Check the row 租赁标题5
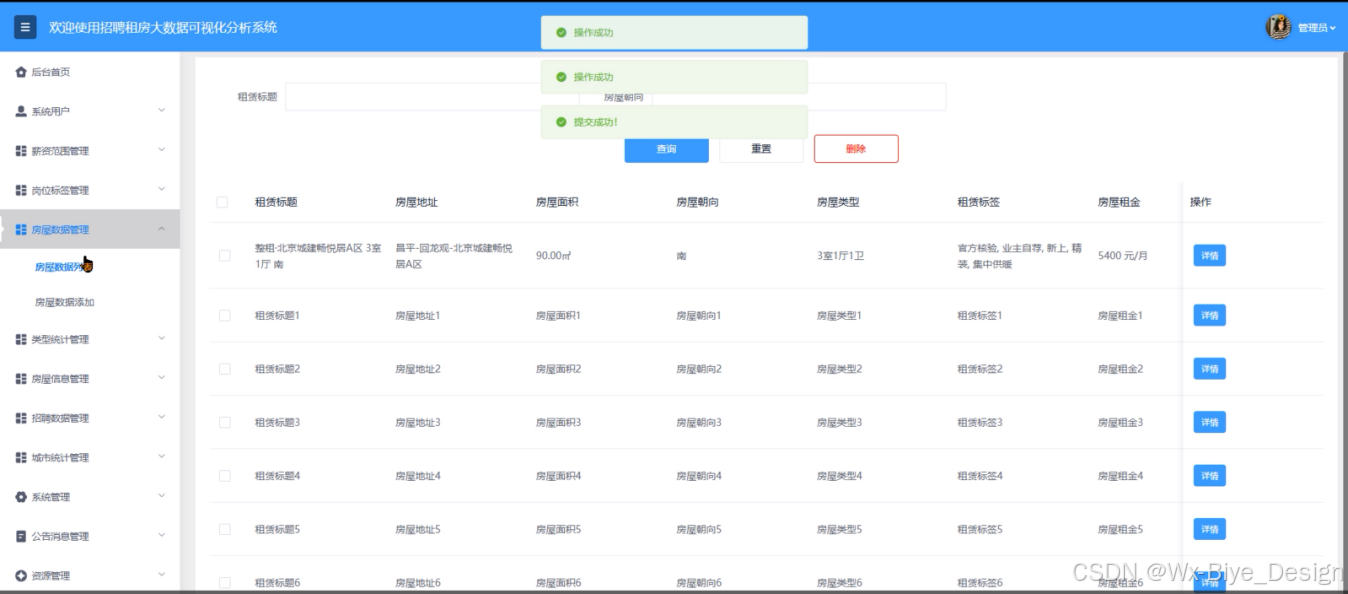The height and width of the screenshot is (594, 1348). click(x=224, y=529)
